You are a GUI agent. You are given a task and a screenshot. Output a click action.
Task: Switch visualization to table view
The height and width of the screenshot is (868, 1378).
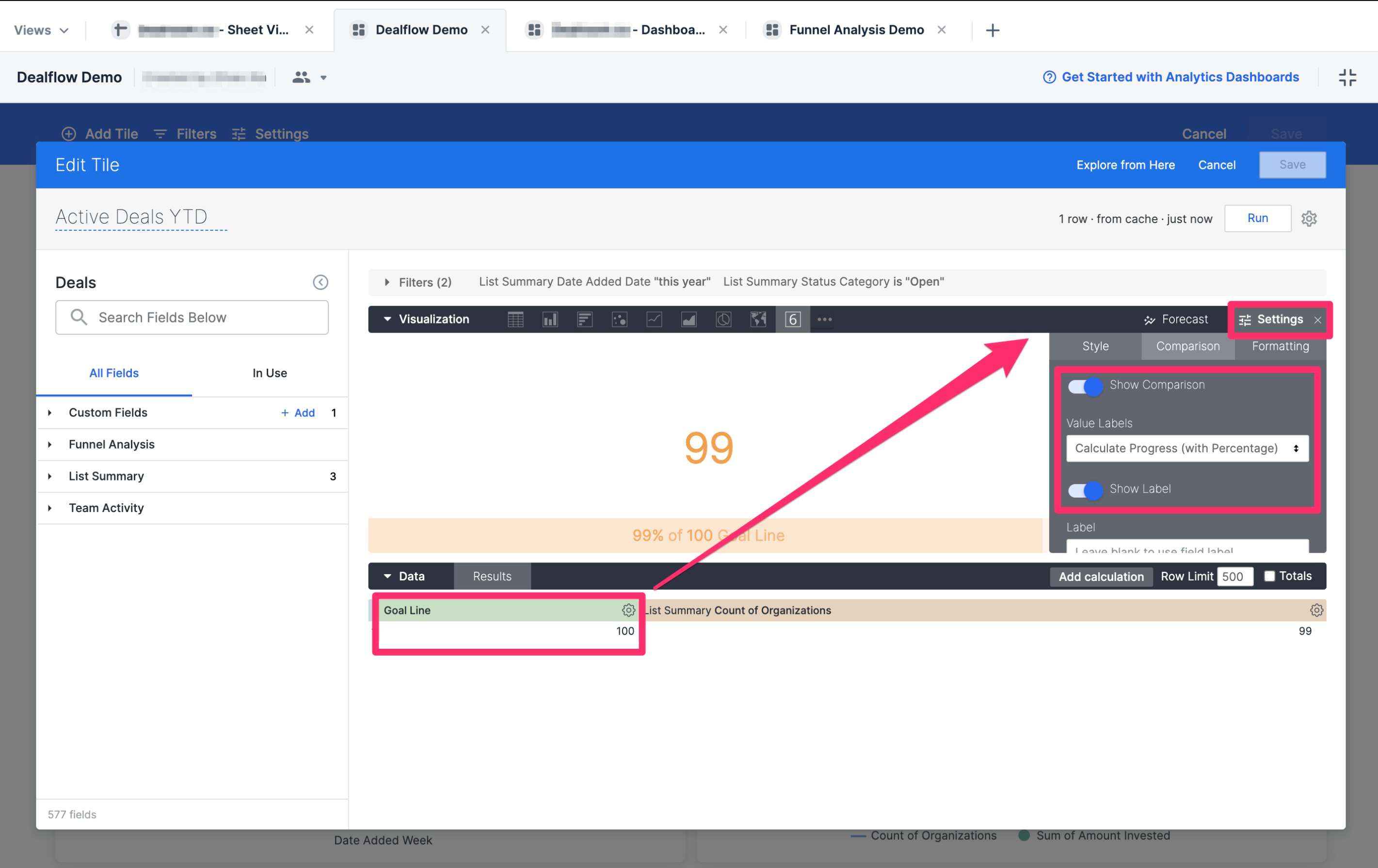tap(515, 319)
